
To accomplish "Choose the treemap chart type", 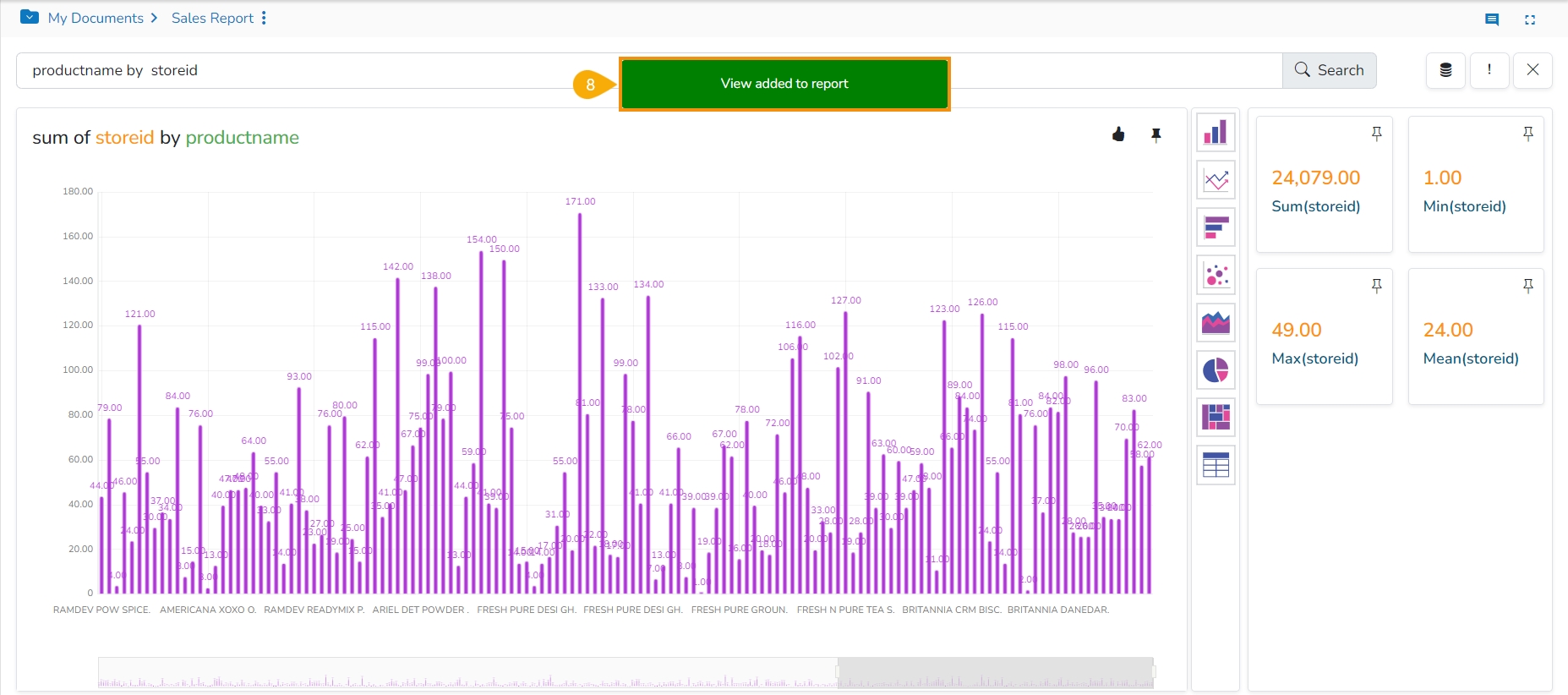I will (x=1216, y=418).
